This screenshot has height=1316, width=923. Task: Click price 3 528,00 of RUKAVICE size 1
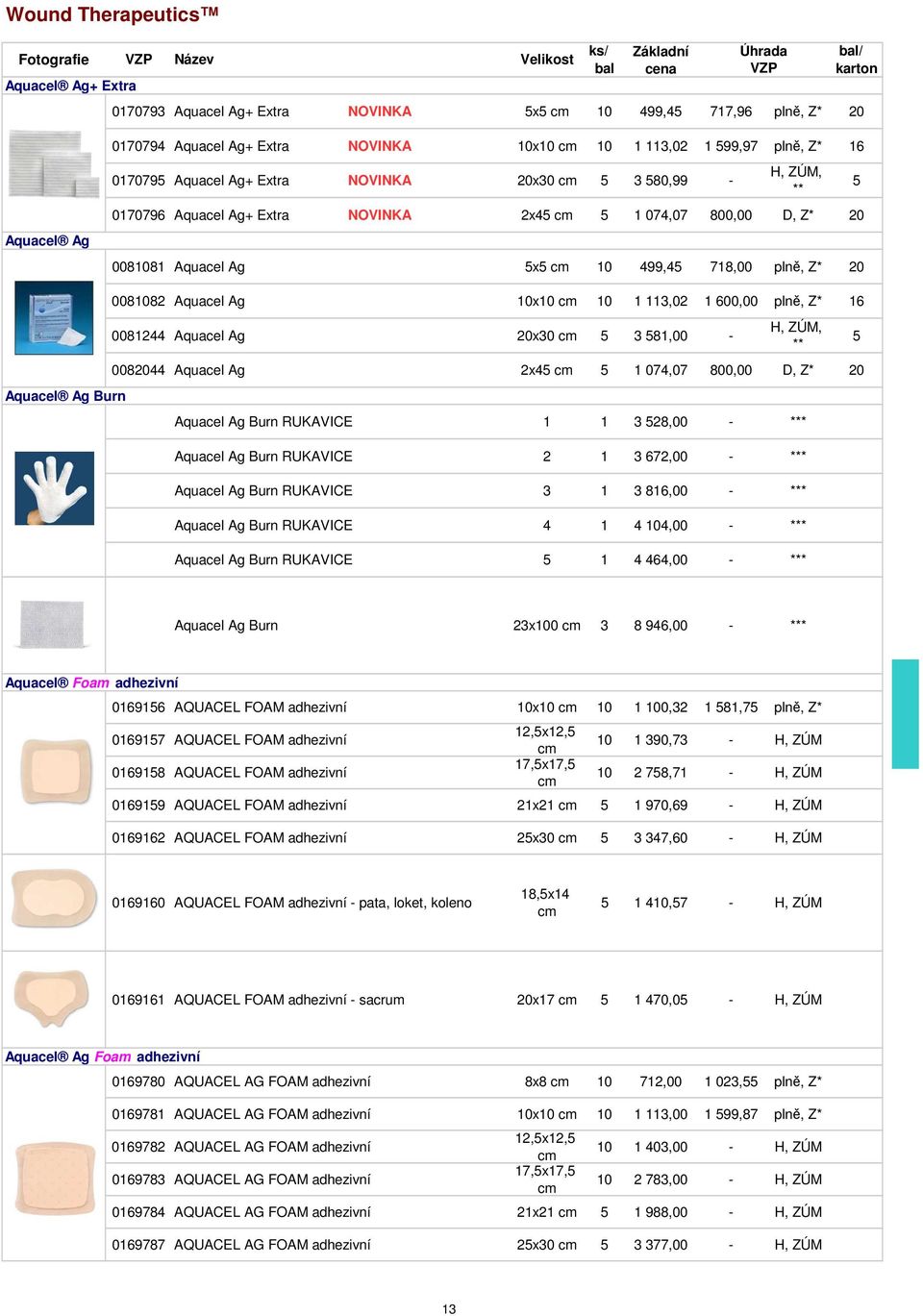[661, 422]
